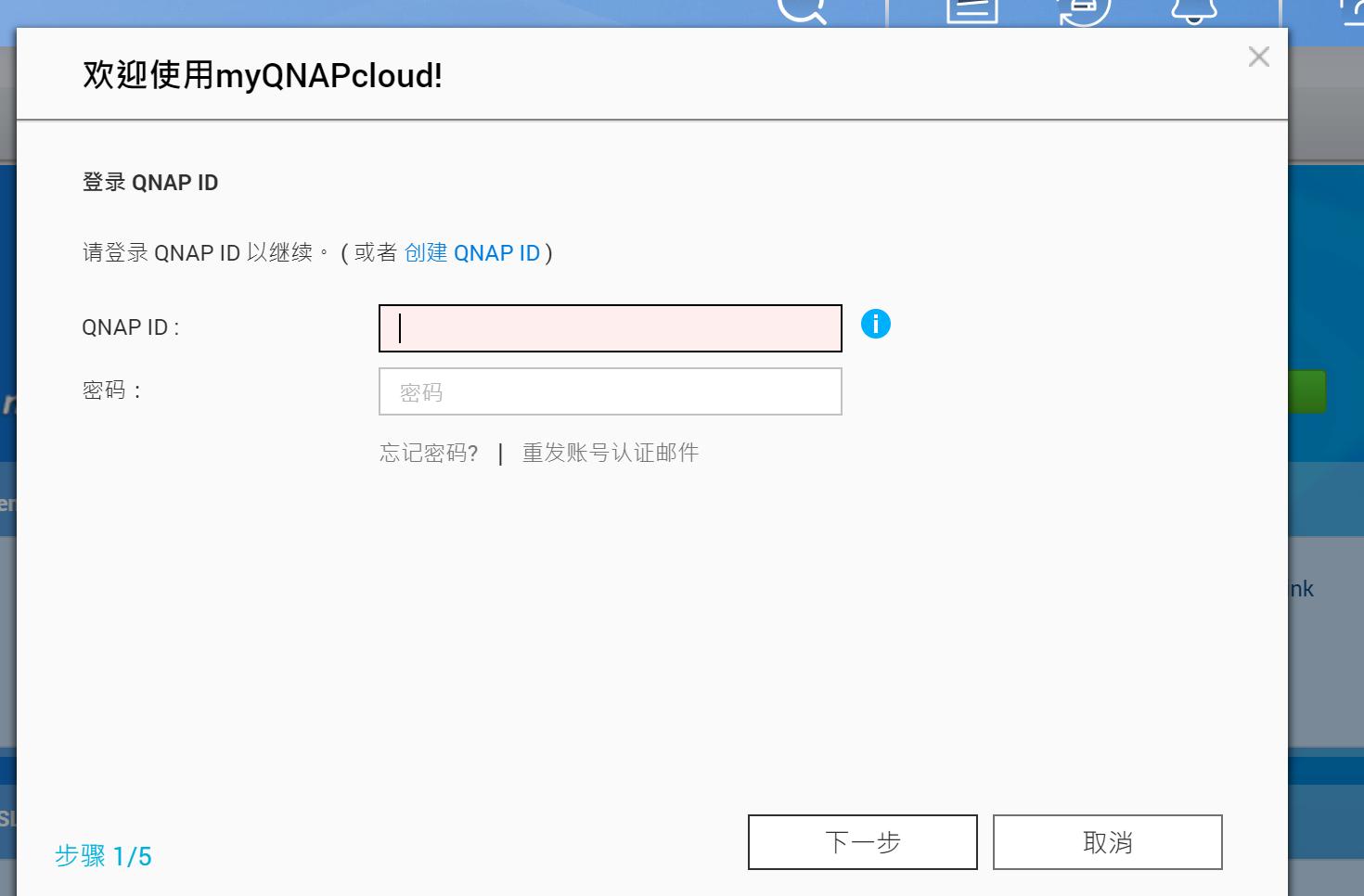Click the 步骤 1/5 step indicator
1364x896 pixels.
click(x=102, y=857)
